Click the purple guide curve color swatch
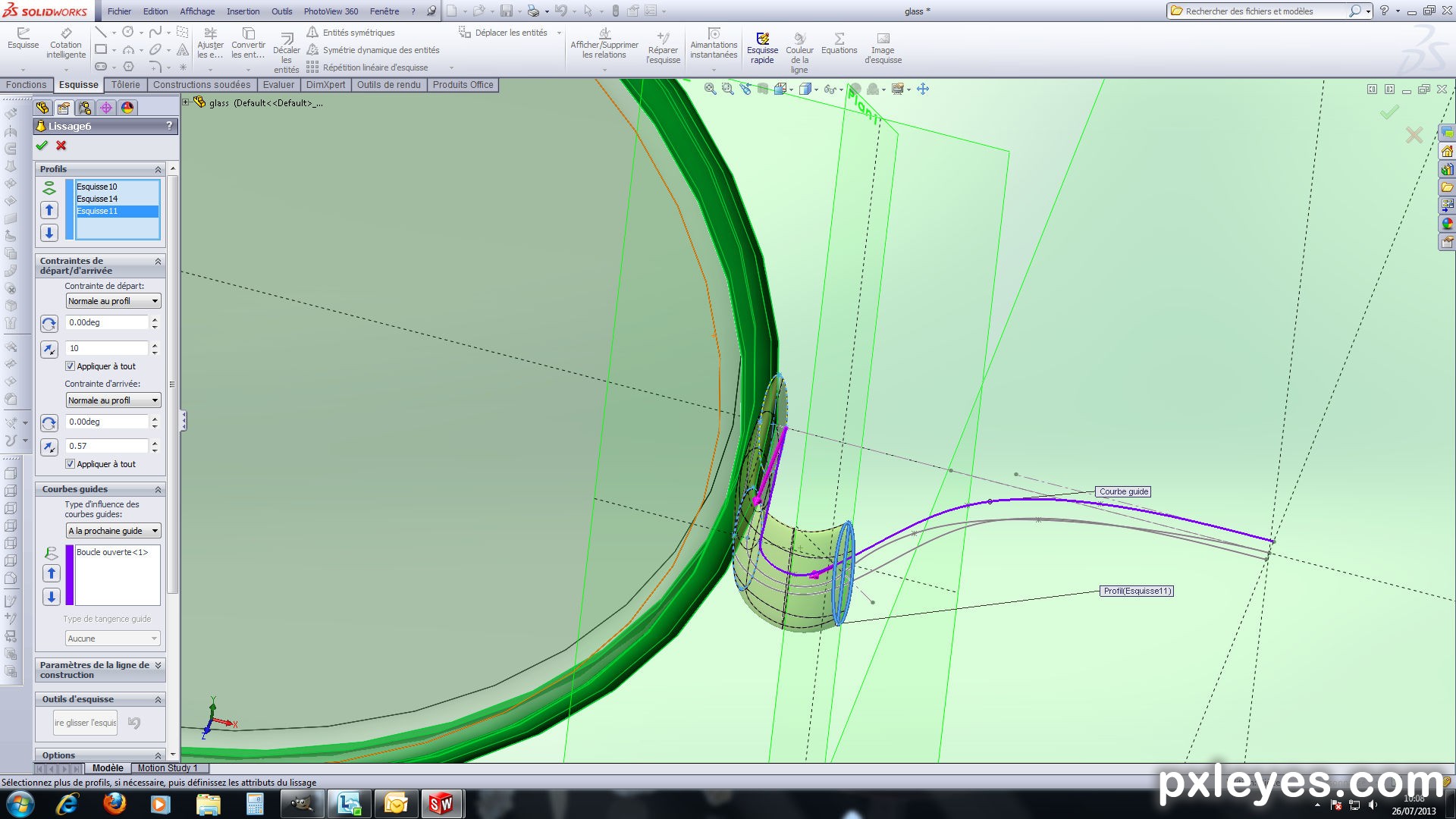The width and height of the screenshot is (1456, 819). pyautogui.click(x=70, y=575)
